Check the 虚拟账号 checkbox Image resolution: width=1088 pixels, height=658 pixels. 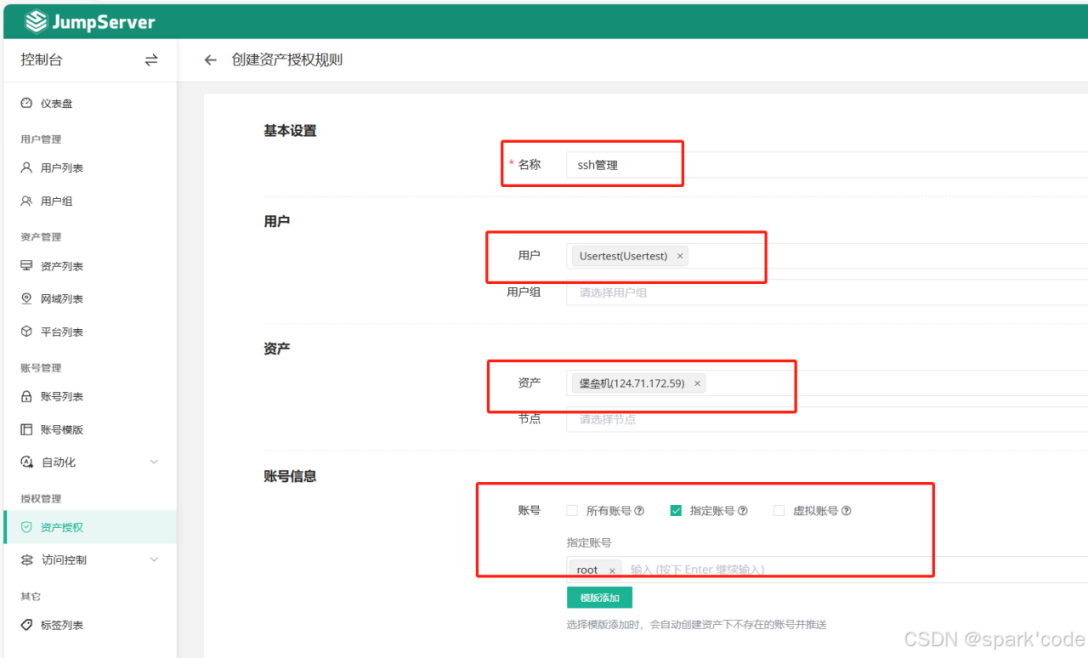tap(779, 511)
